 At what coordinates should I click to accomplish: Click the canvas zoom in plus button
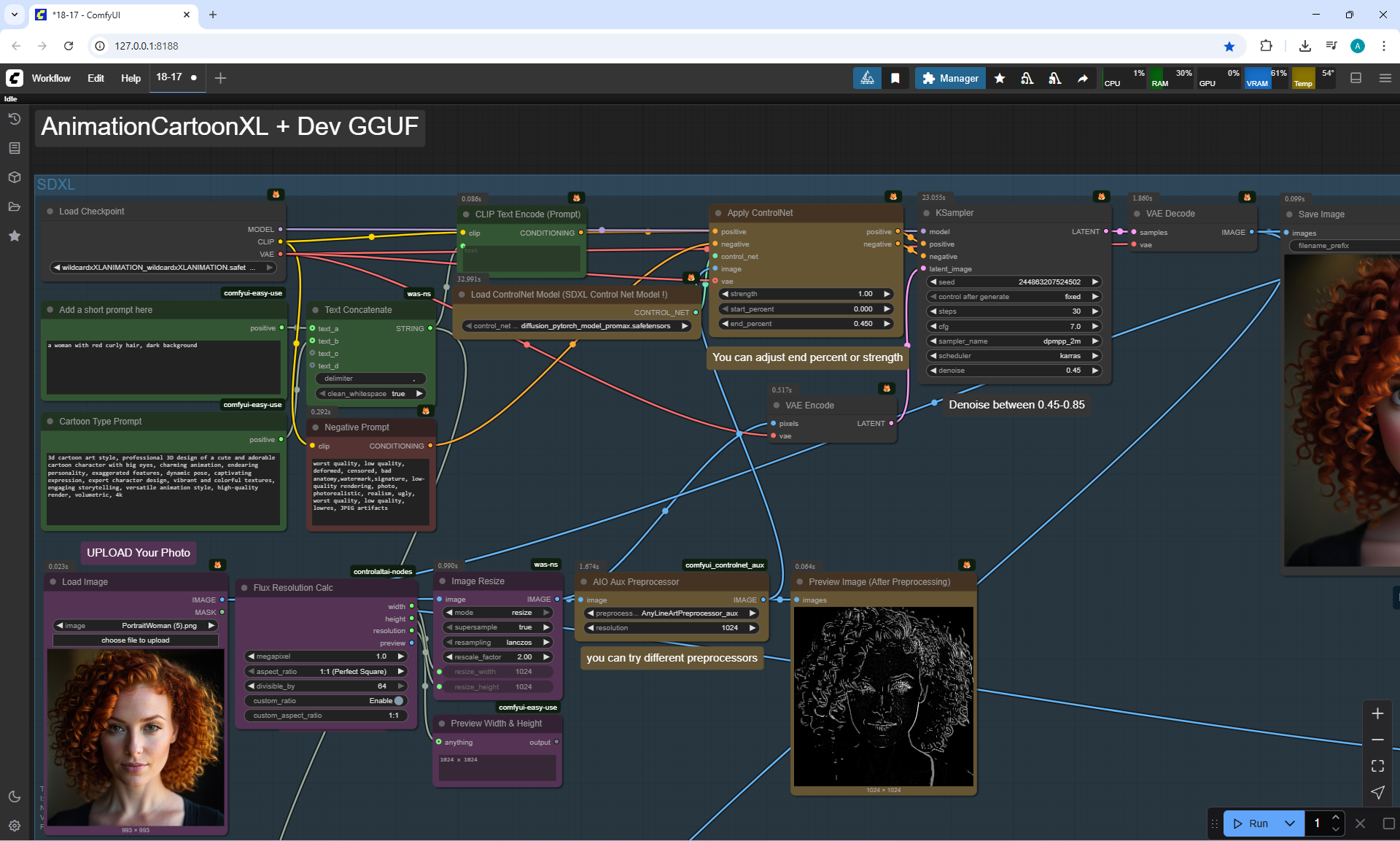1377,713
